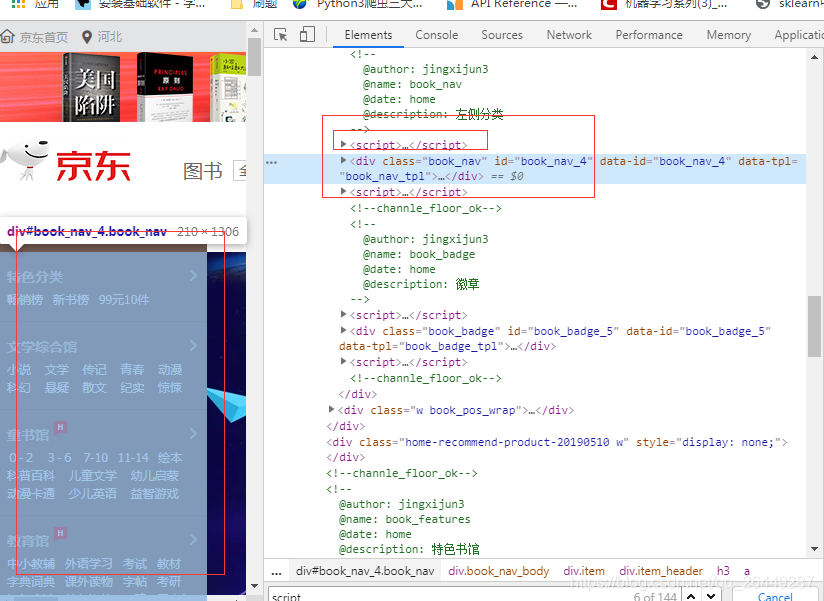The width and height of the screenshot is (824, 601).
Task: Select breadcrumb div.item_header
Action: pyautogui.click(x=661, y=571)
